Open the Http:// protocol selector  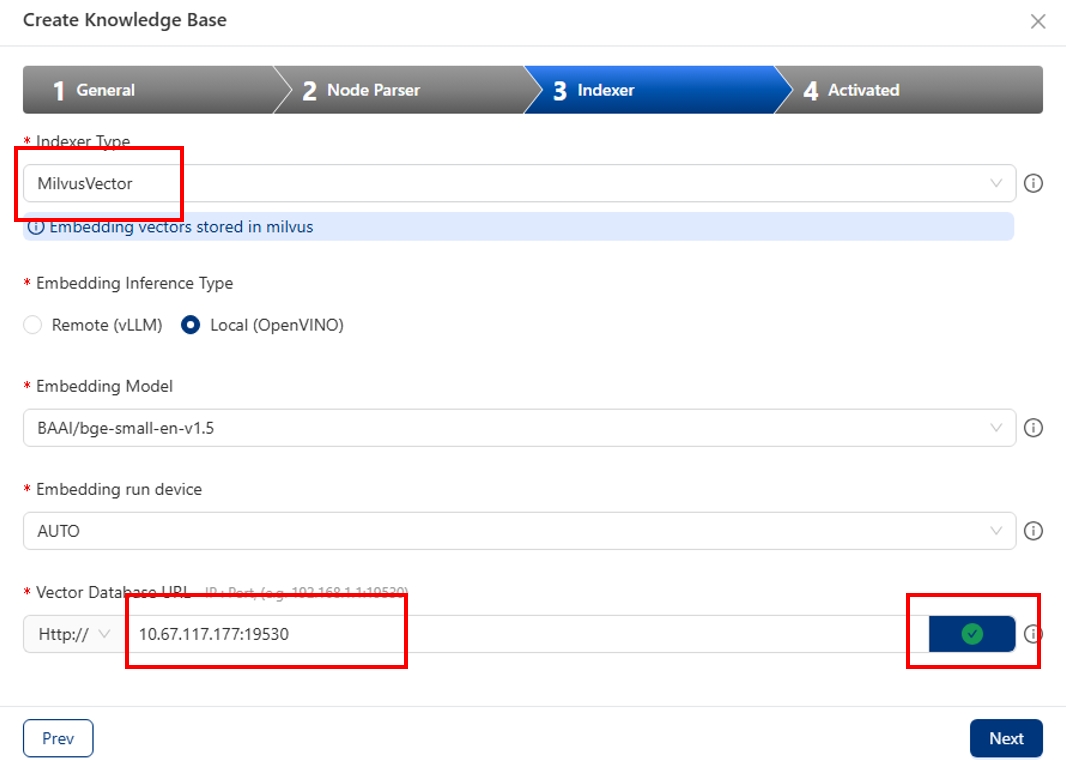pyautogui.click(x=73, y=634)
